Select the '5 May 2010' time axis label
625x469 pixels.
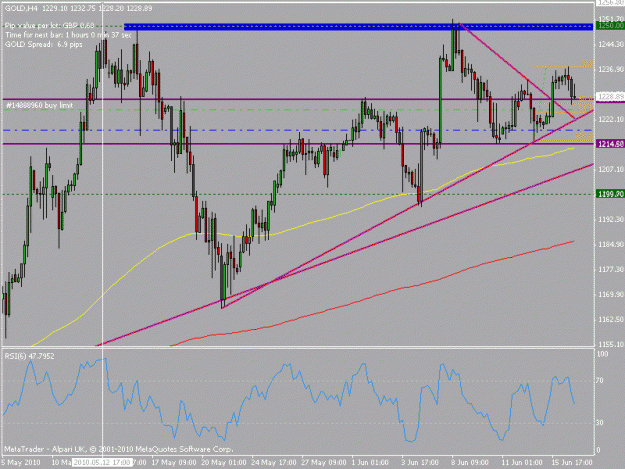pos(21,462)
